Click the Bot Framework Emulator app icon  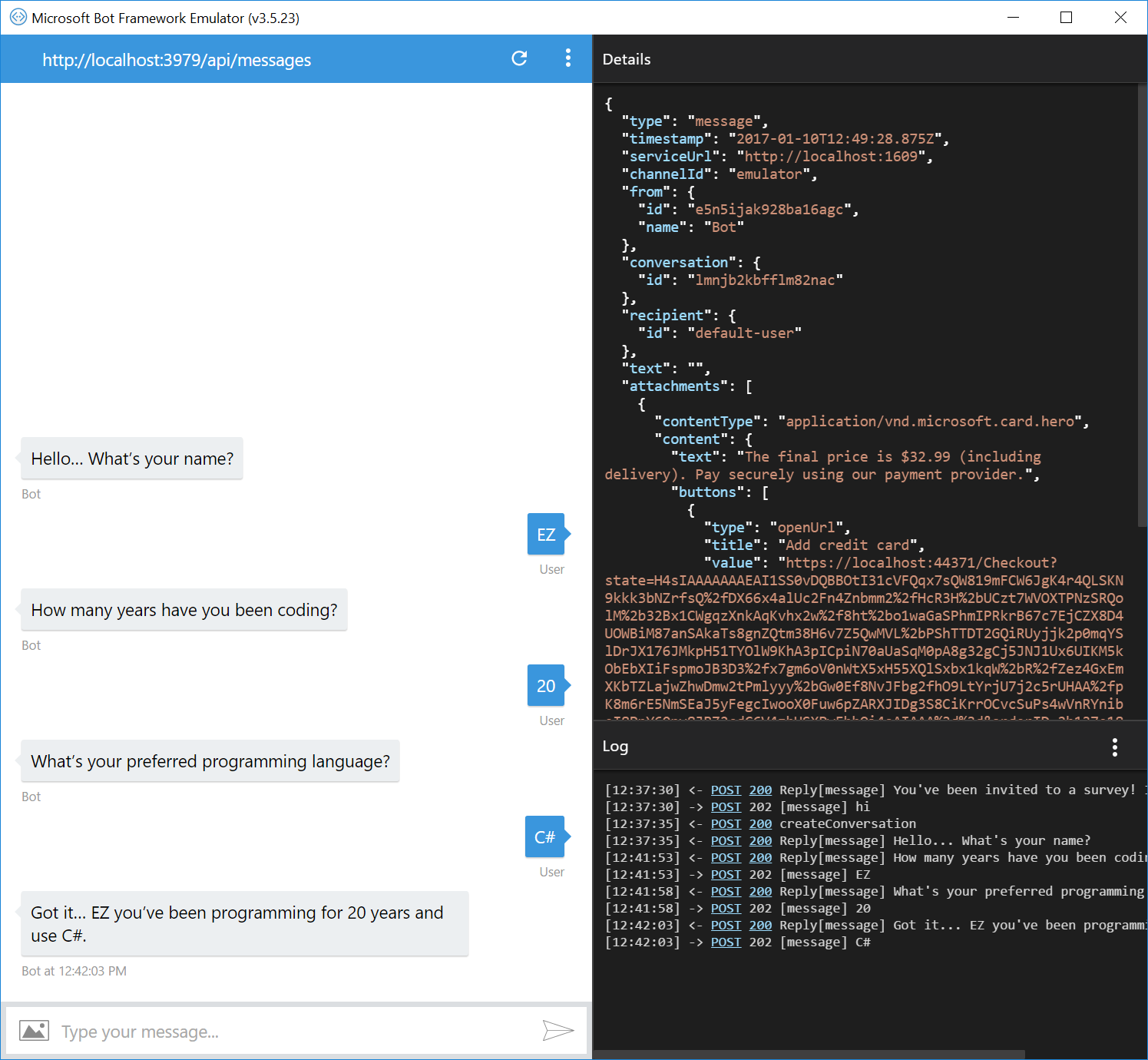[x=18, y=18]
